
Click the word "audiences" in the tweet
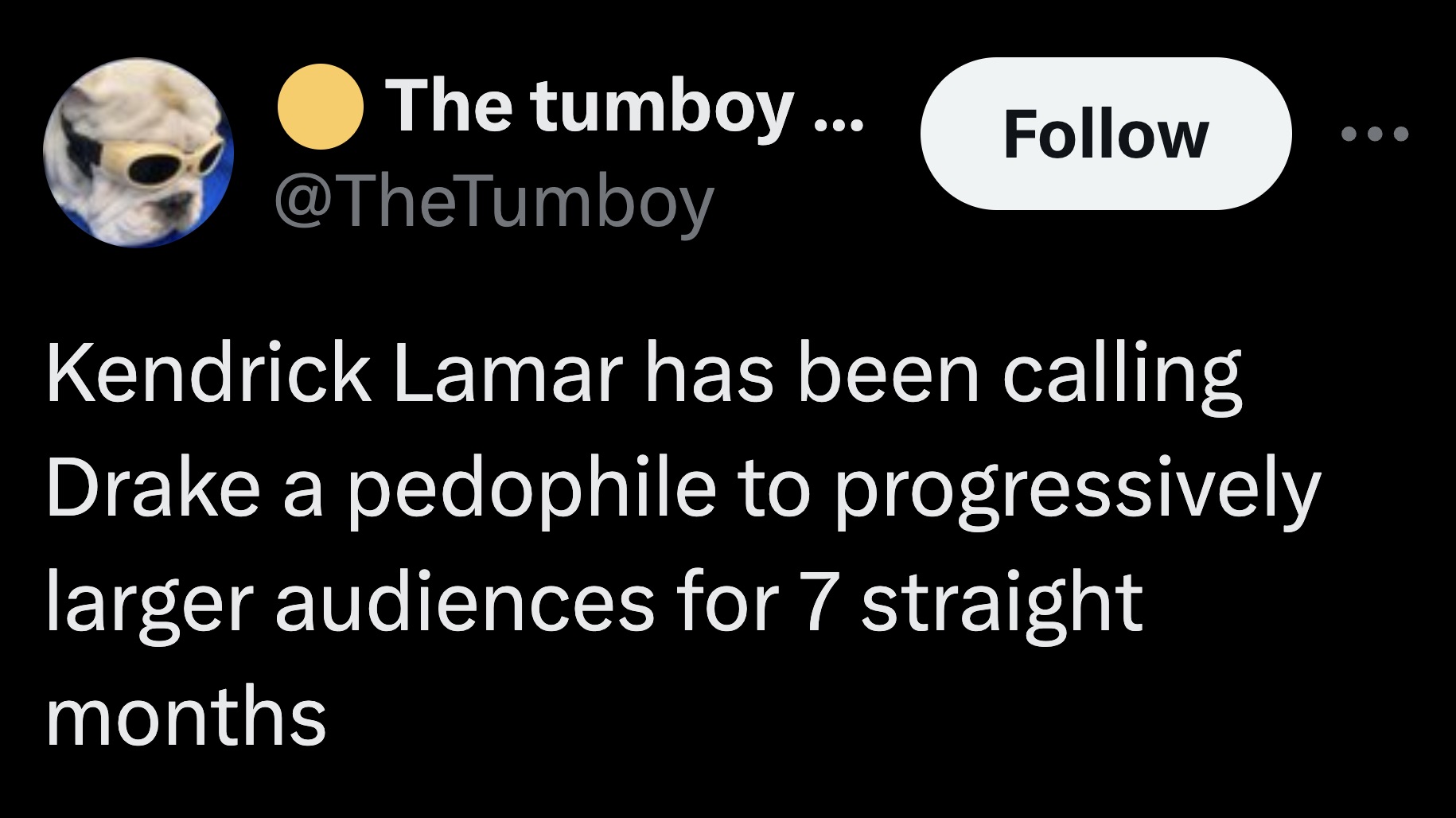tap(465, 602)
